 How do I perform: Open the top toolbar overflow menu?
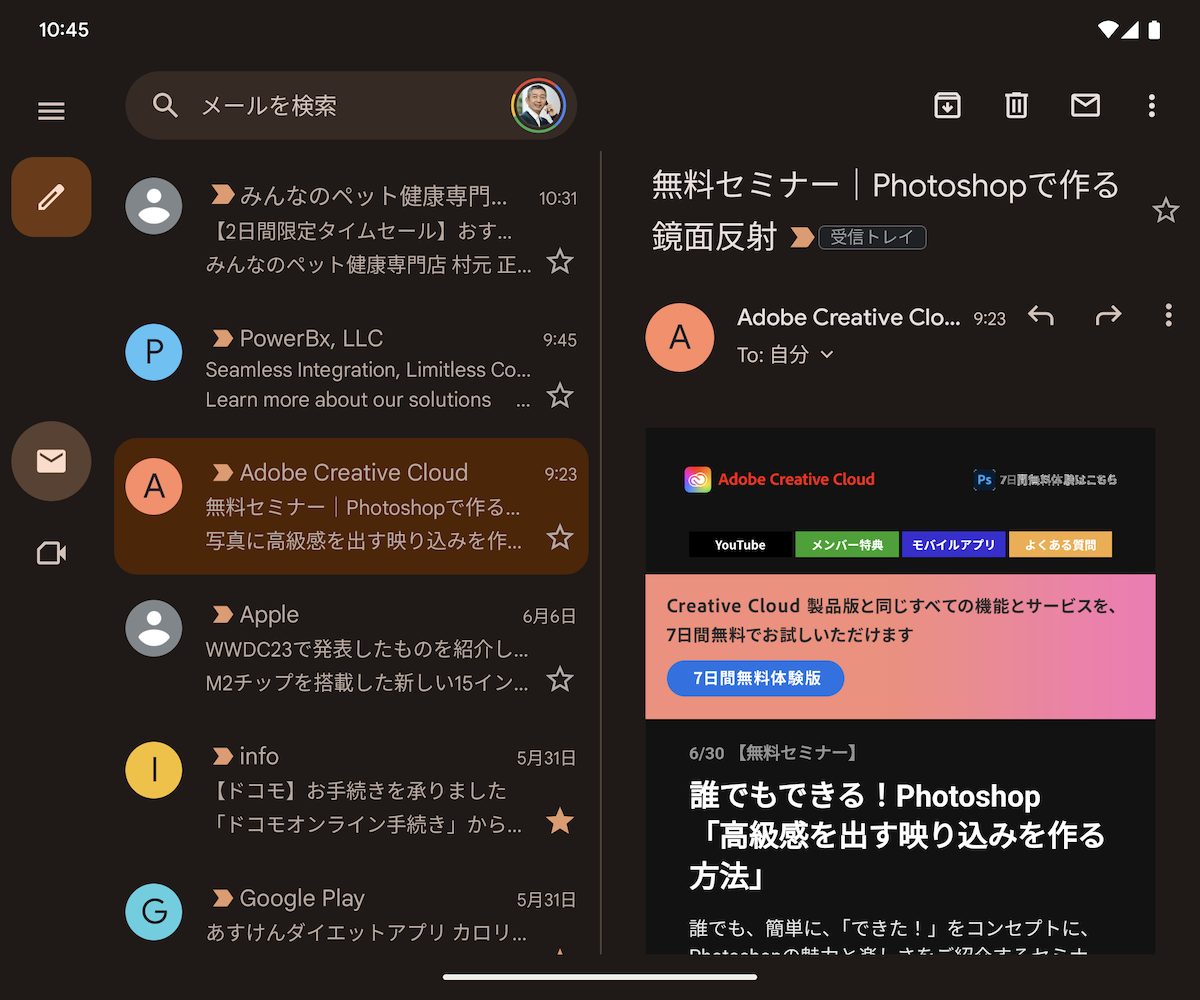tap(1152, 105)
